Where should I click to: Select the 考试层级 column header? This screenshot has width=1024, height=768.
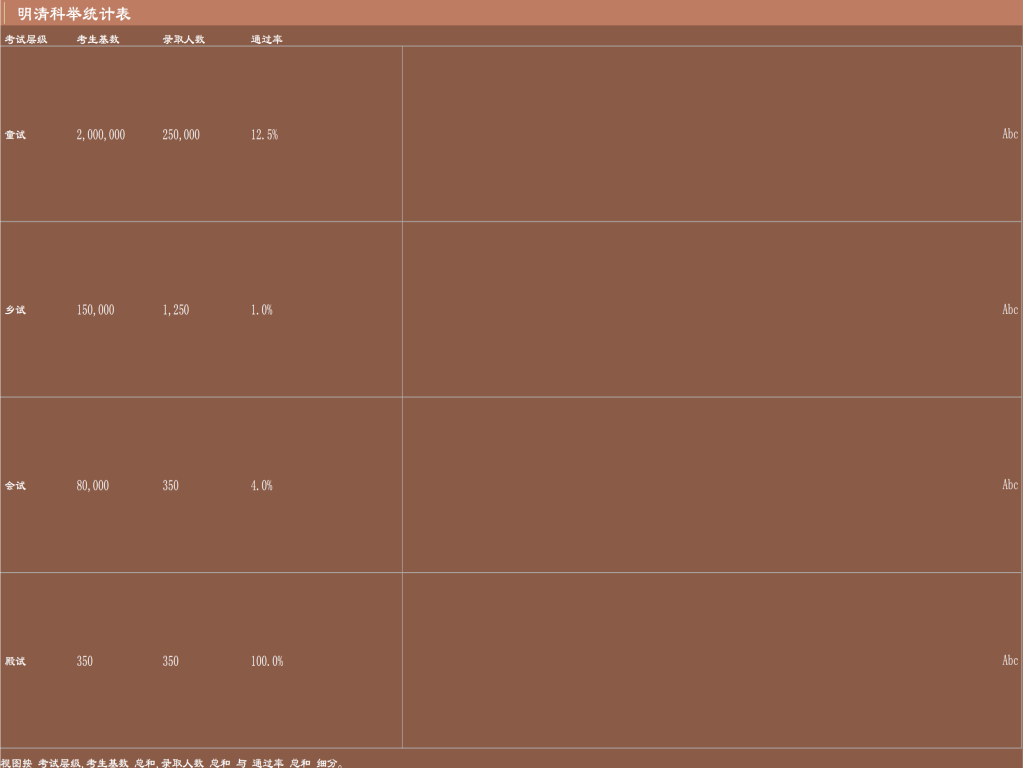tap(25, 40)
